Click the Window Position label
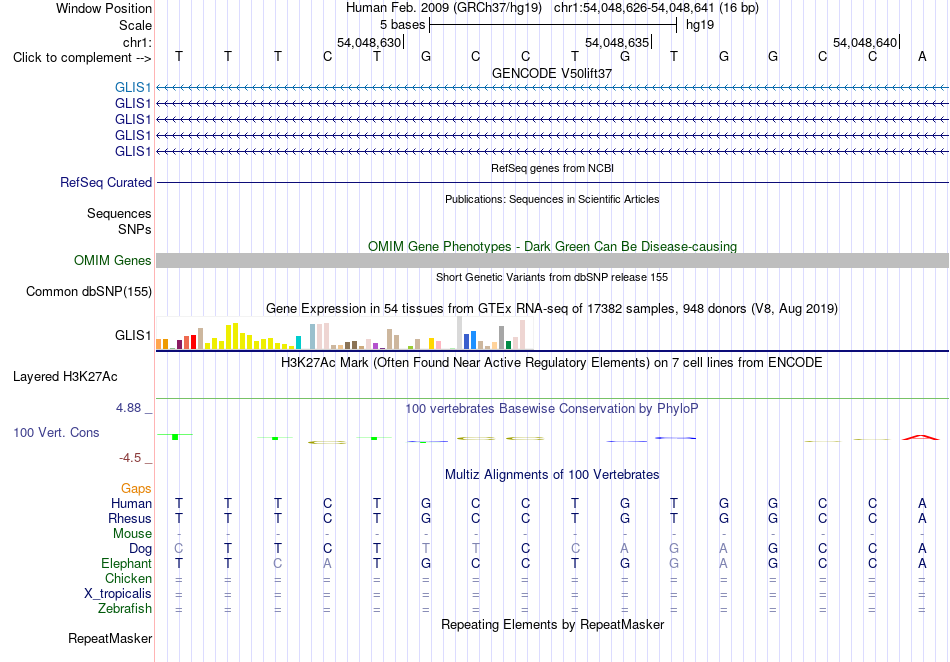This screenshot has height=662, width=950. point(104,8)
